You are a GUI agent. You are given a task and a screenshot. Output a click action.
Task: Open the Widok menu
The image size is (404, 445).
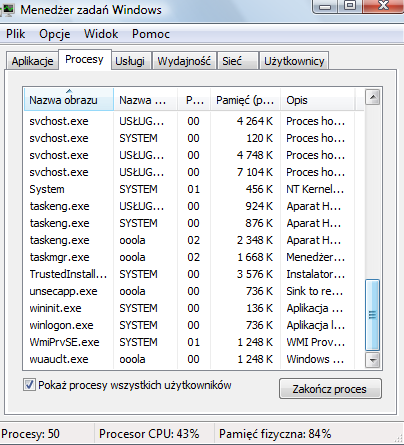pyautogui.click(x=101, y=34)
